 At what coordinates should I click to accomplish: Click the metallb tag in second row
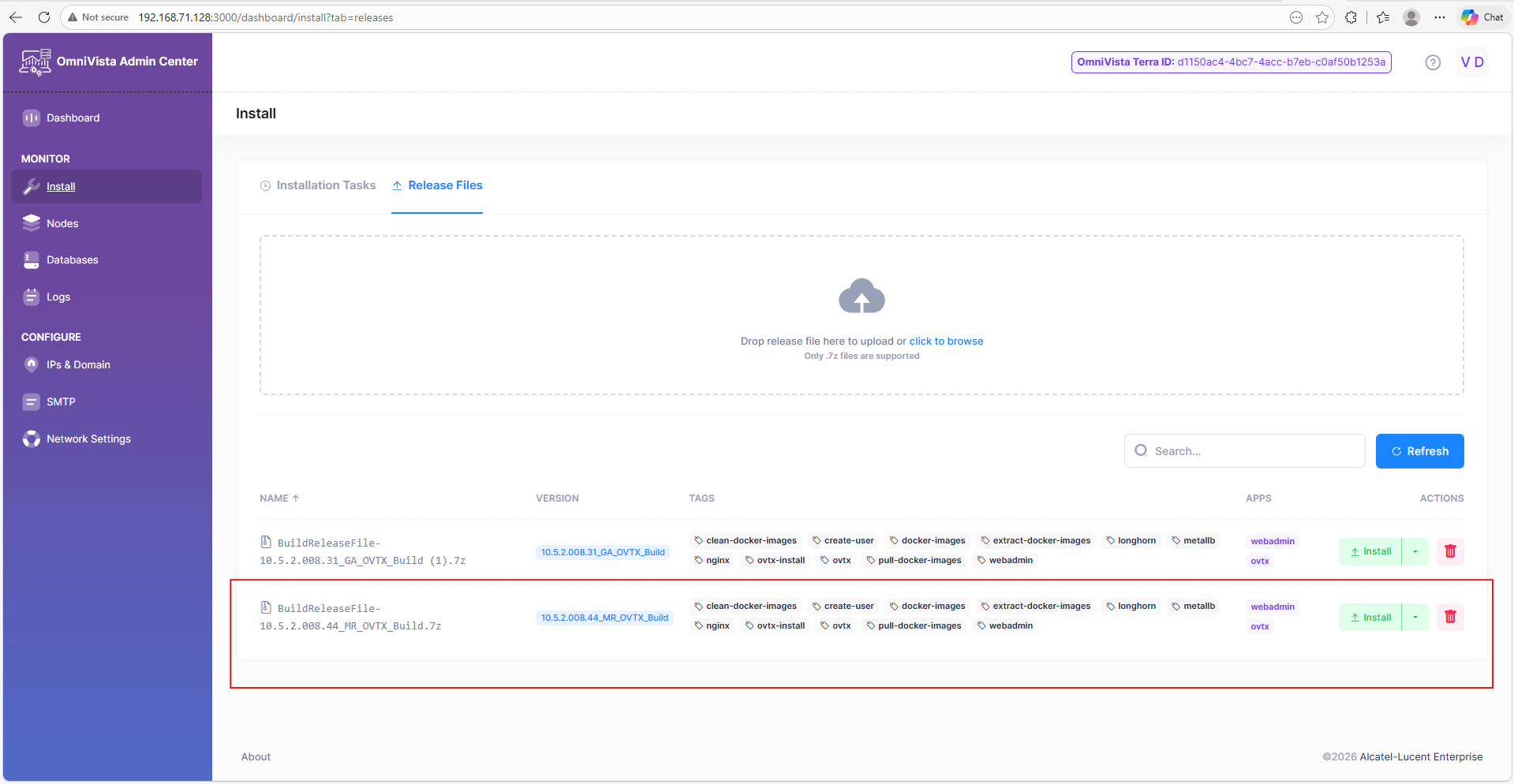point(1193,606)
